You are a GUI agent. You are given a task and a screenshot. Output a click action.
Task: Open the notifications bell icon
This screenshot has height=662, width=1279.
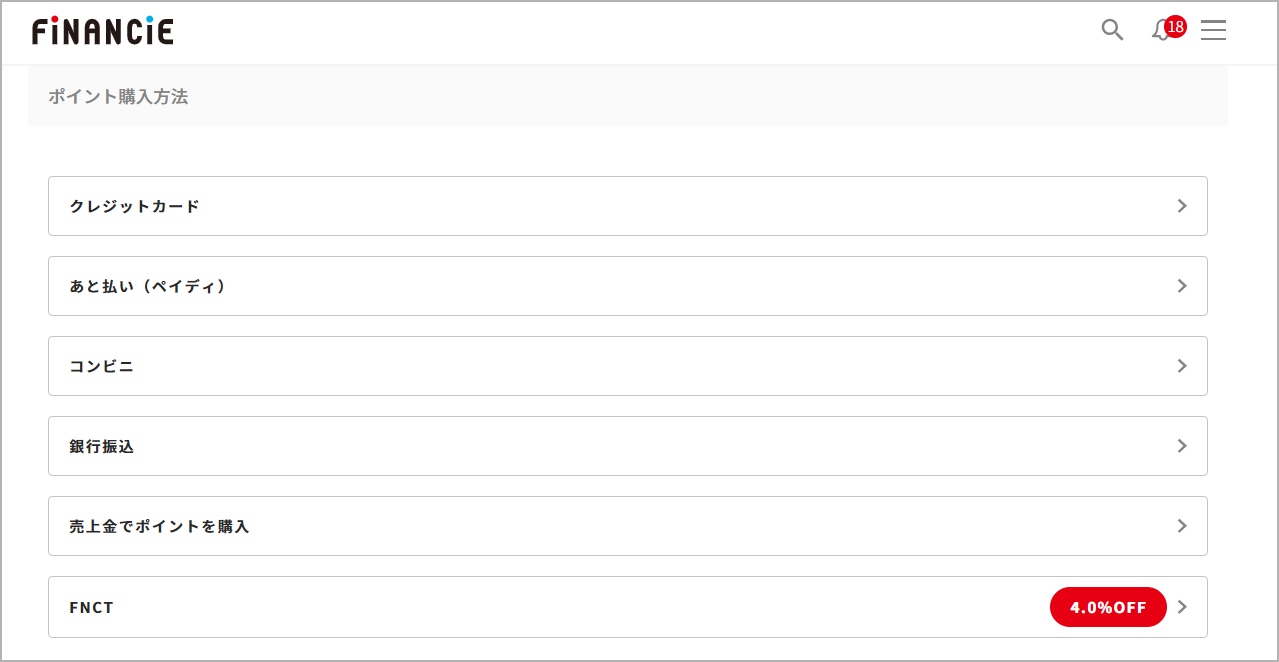pyautogui.click(x=1160, y=32)
